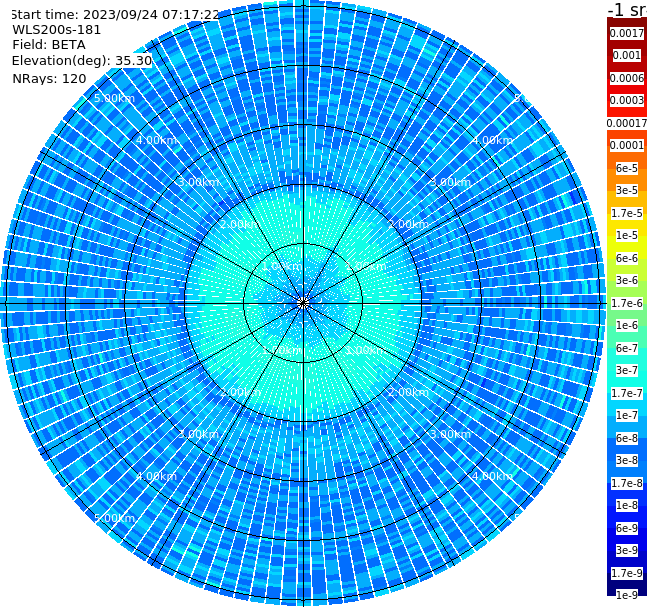Select the lower-right 3.00km range label
The image size is (647, 607).
(450, 434)
